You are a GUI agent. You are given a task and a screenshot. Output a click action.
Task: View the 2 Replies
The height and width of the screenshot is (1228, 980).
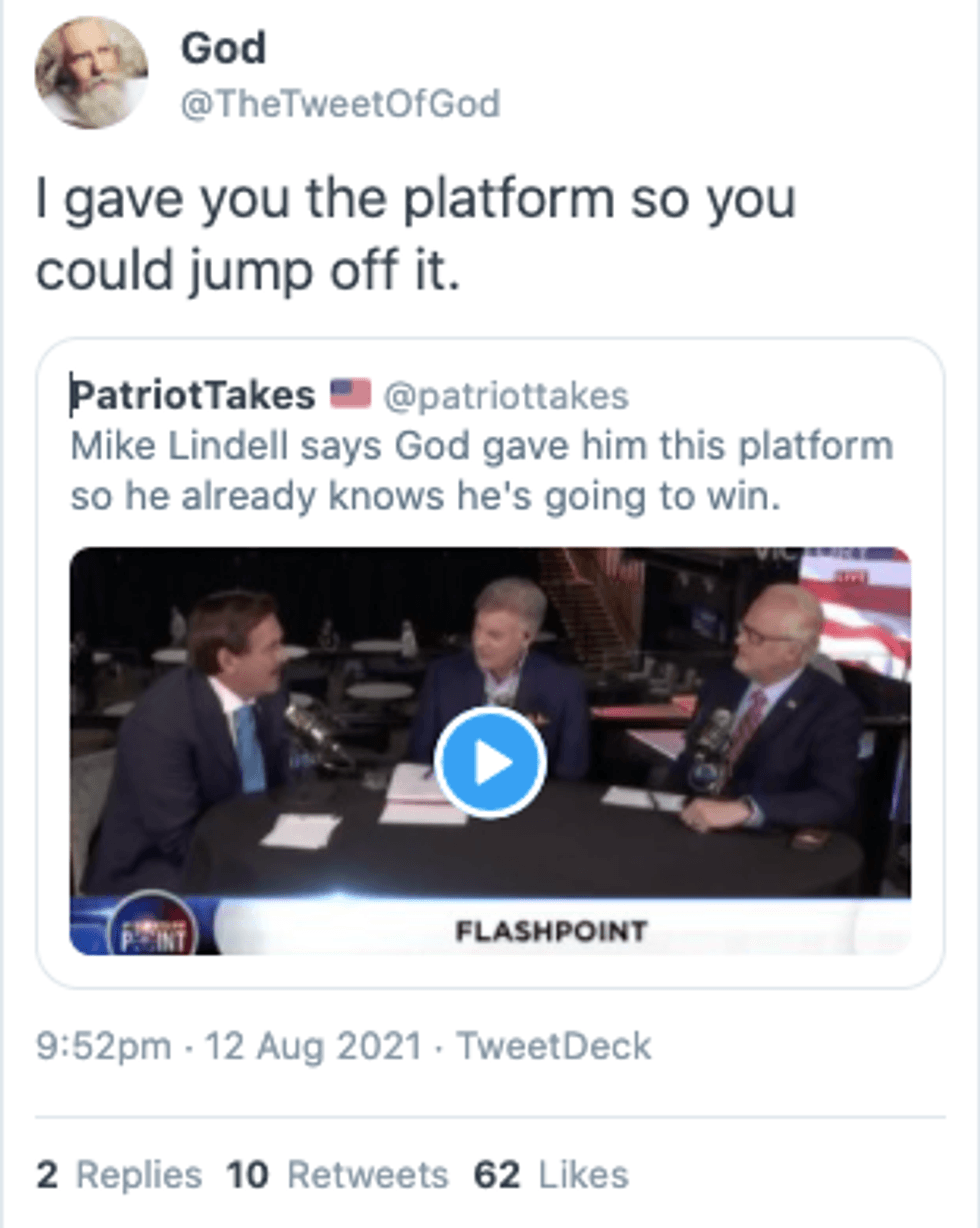click(x=119, y=1175)
